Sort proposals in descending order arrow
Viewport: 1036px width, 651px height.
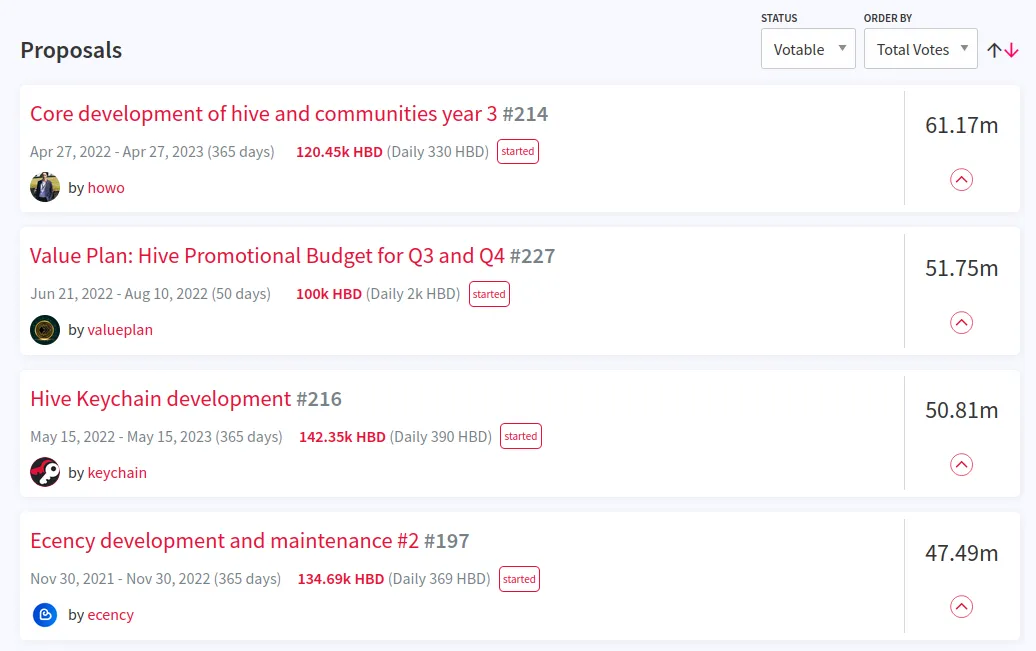(x=1012, y=50)
